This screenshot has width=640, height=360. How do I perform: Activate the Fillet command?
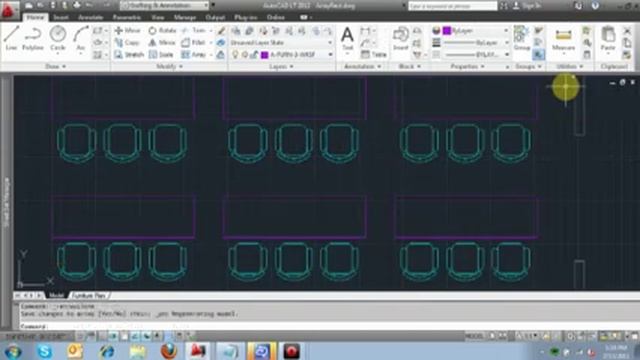click(x=193, y=42)
